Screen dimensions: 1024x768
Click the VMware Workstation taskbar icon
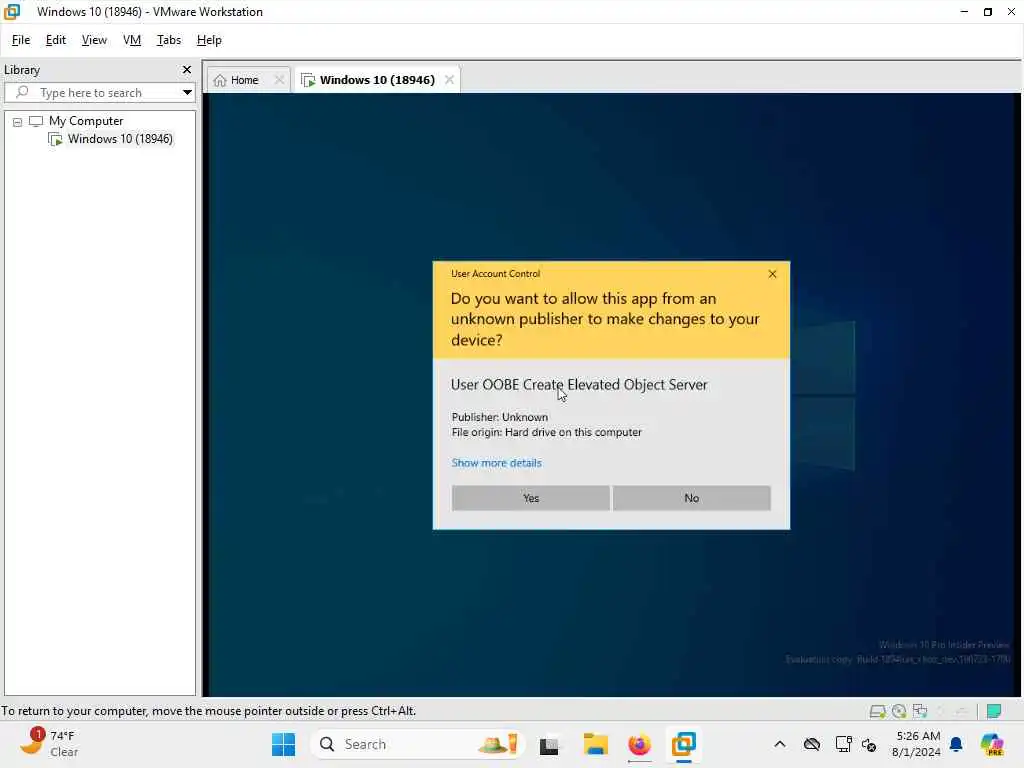coord(684,744)
